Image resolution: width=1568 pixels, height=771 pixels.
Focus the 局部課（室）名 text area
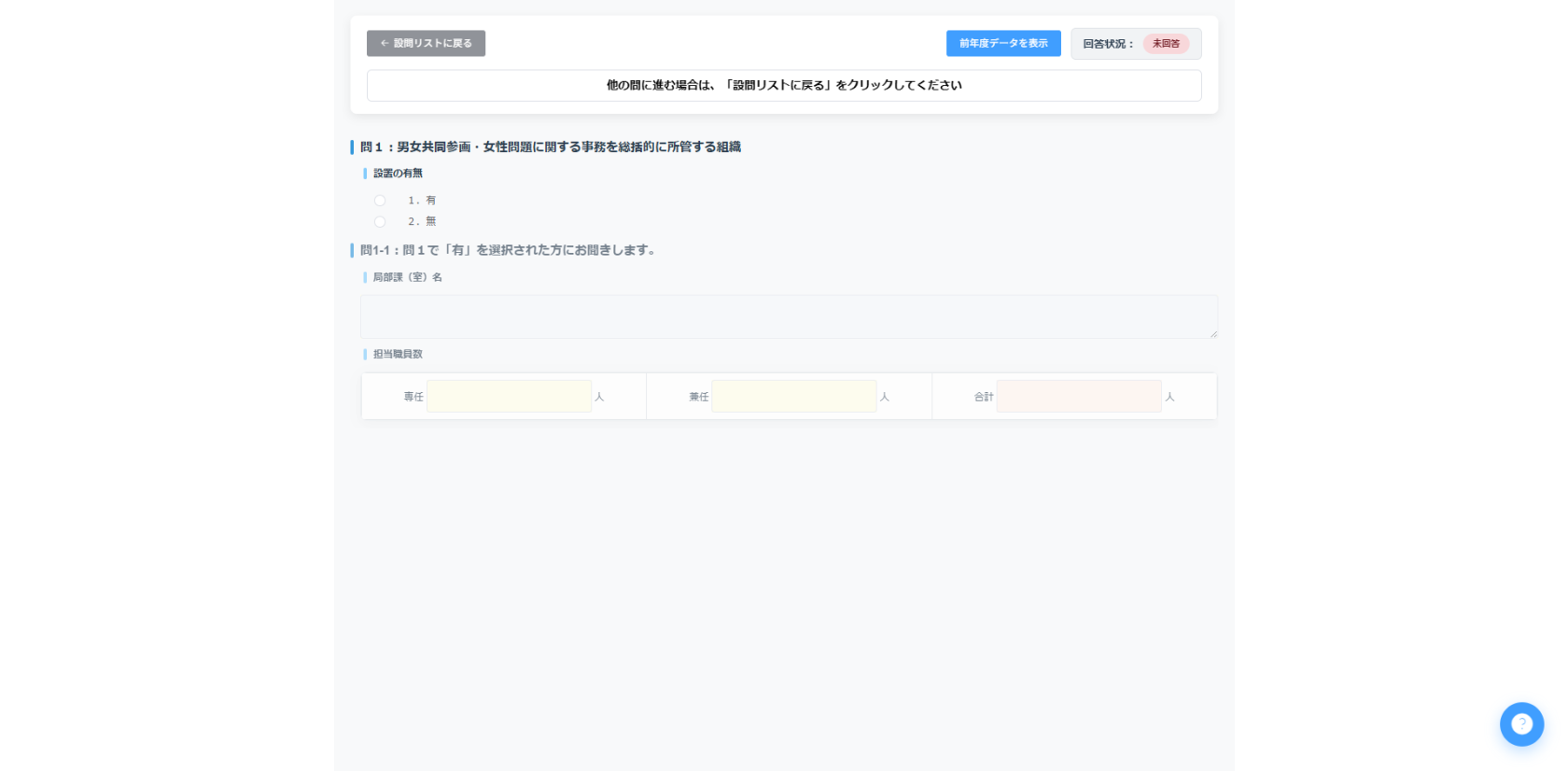tap(789, 316)
